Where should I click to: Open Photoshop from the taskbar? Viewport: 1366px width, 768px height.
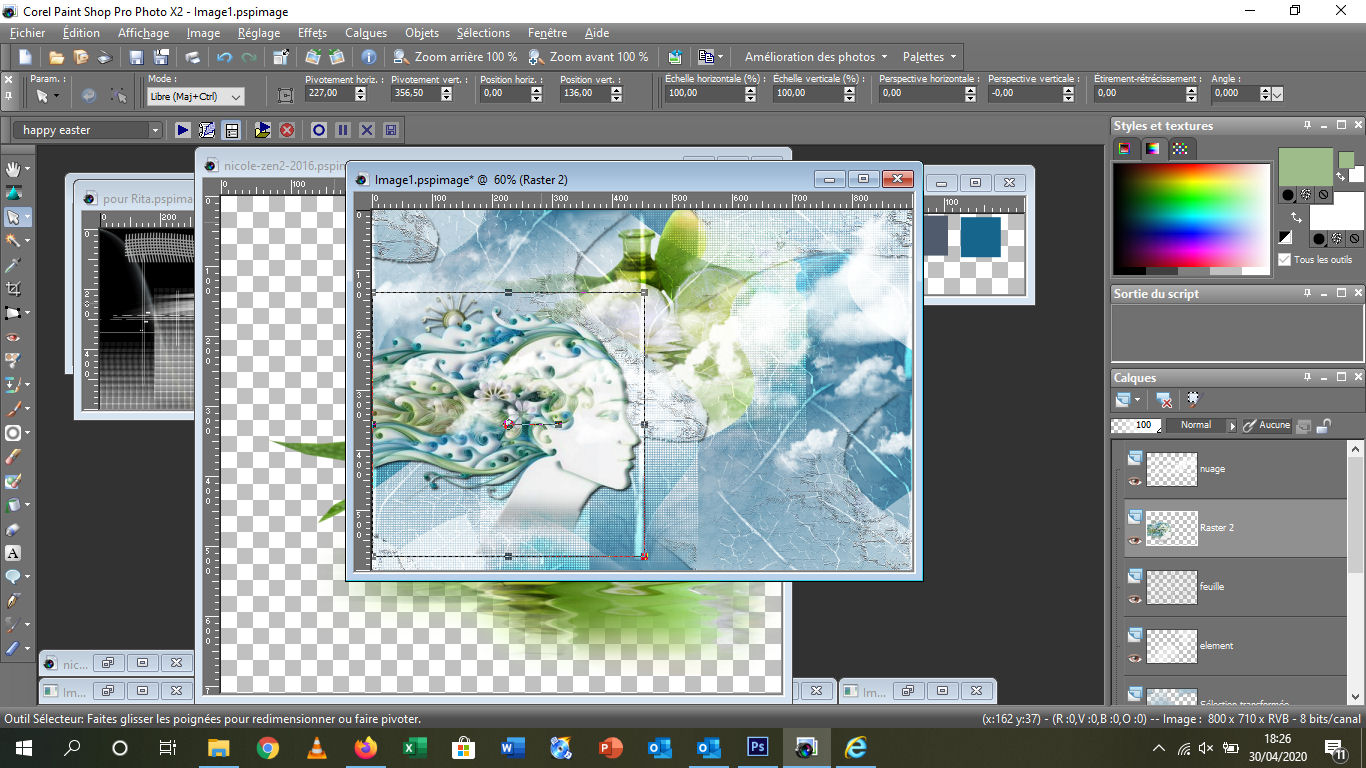[757, 748]
